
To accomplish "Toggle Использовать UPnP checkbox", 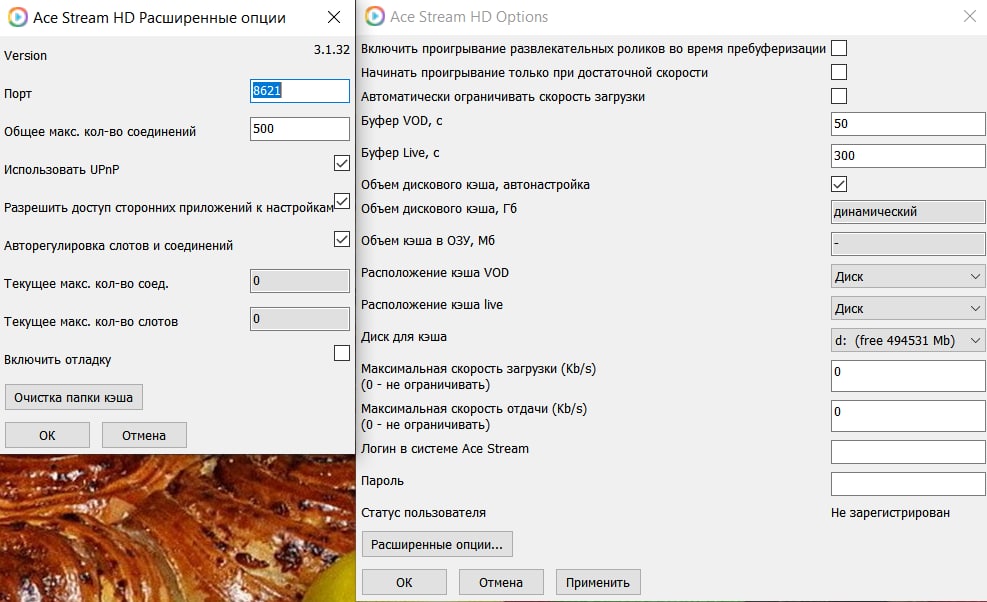I will pyautogui.click(x=342, y=163).
